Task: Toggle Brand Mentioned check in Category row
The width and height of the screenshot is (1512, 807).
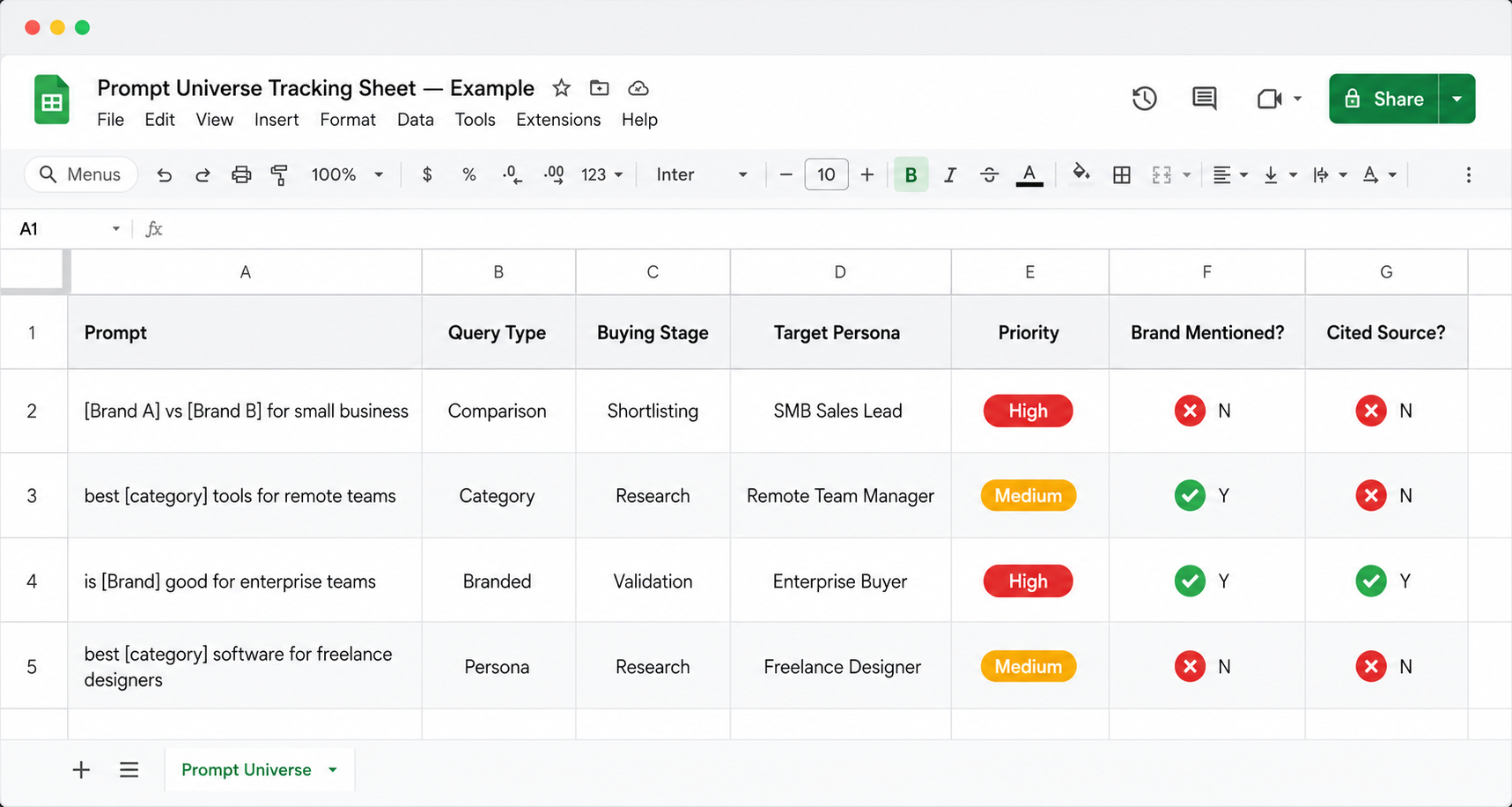Action: (1190, 496)
